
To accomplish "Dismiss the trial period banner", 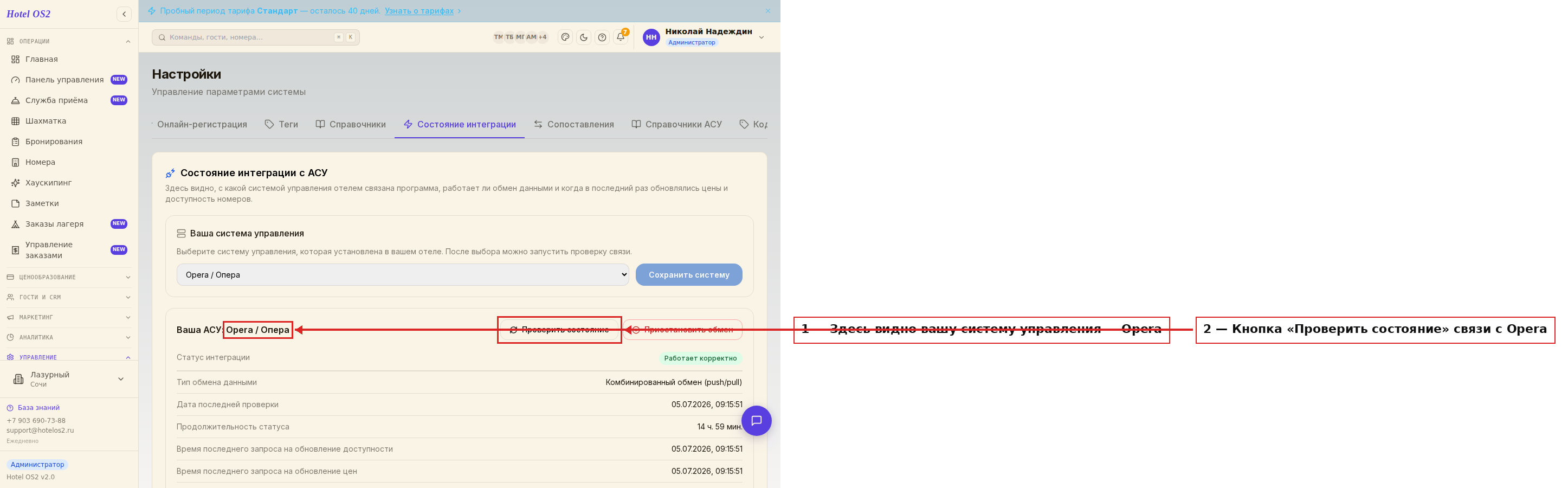I will click(x=767, y=11).
